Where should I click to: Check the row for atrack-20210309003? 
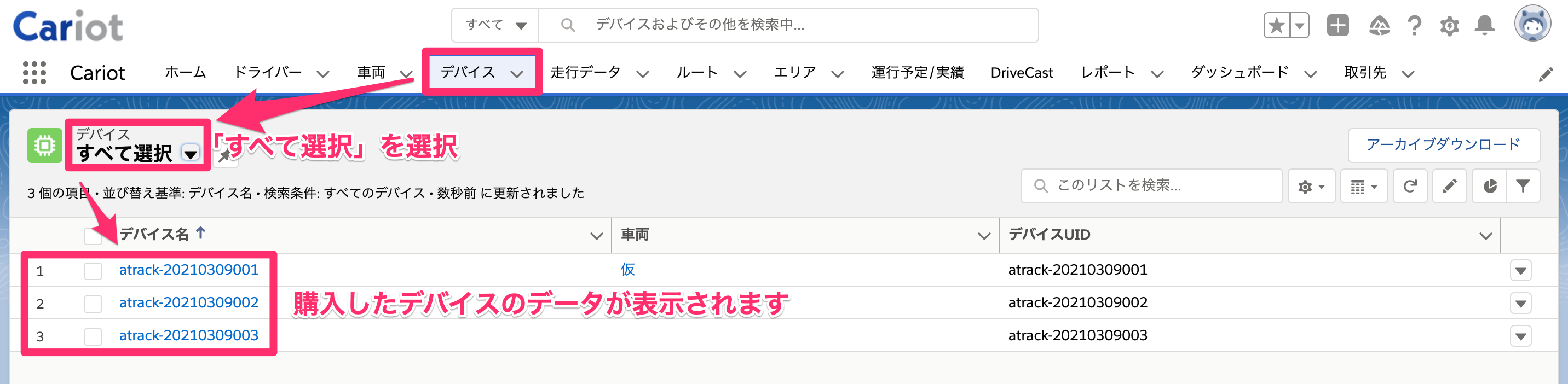pos(93,336)
